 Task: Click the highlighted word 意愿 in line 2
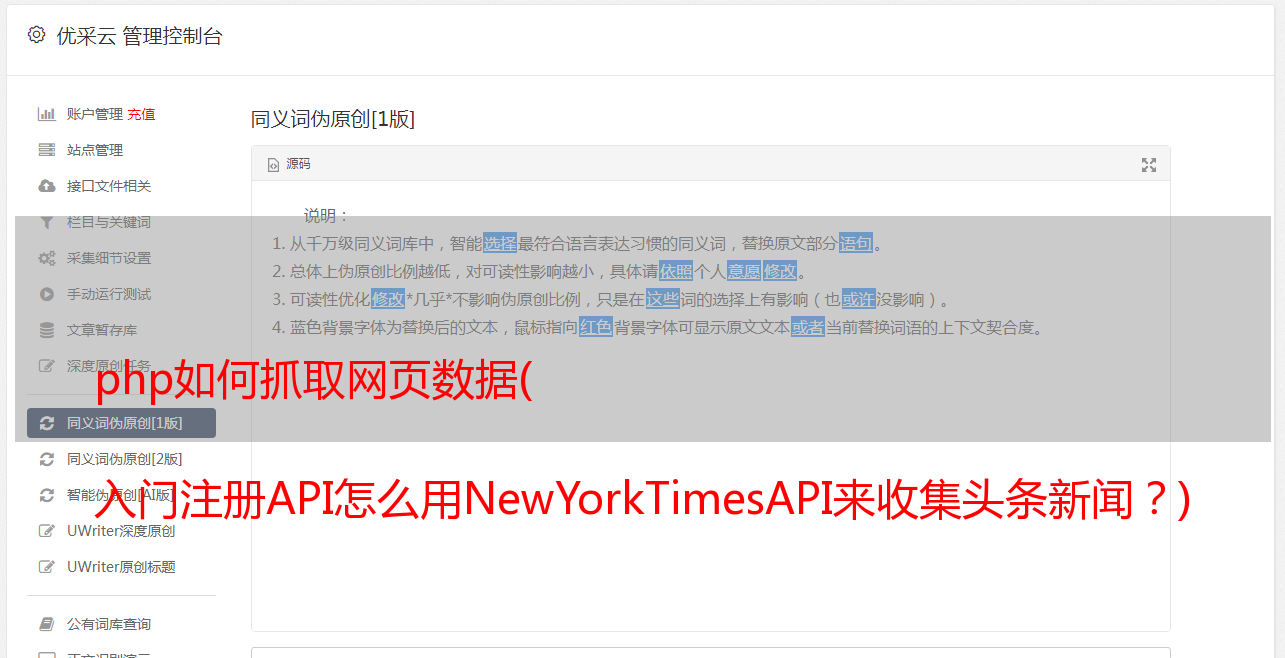pyautogui.click(x=744, y=271)
